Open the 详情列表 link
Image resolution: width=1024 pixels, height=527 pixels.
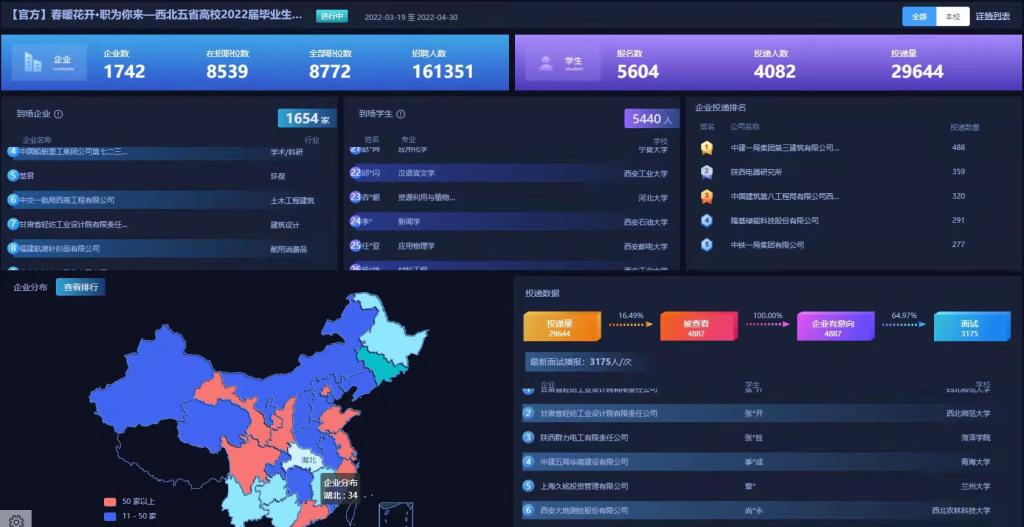click(x=993, y=17)
